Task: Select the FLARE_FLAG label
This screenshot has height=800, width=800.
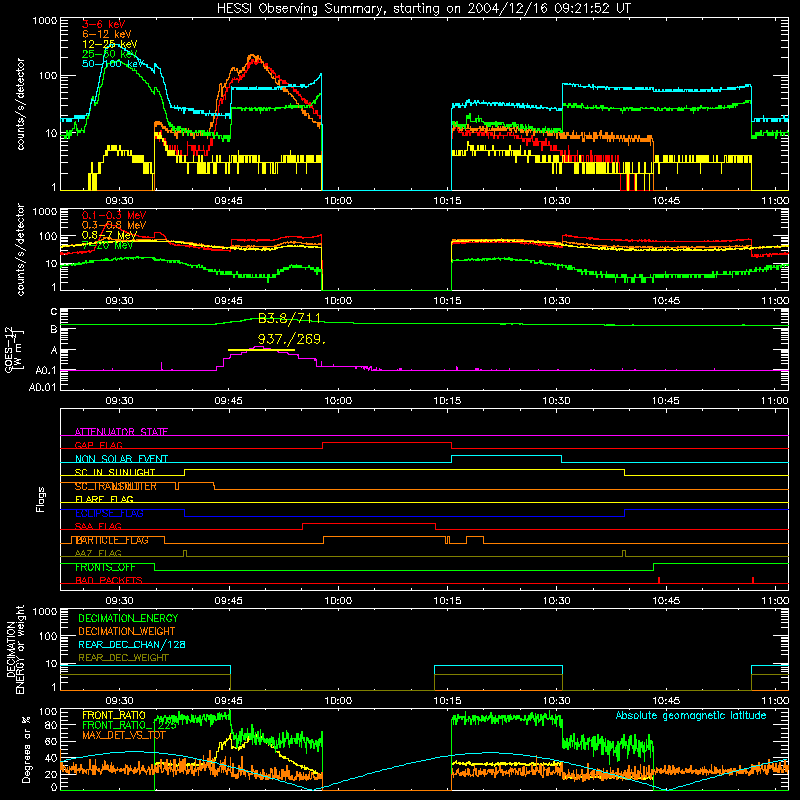Action: click(104, 499)
